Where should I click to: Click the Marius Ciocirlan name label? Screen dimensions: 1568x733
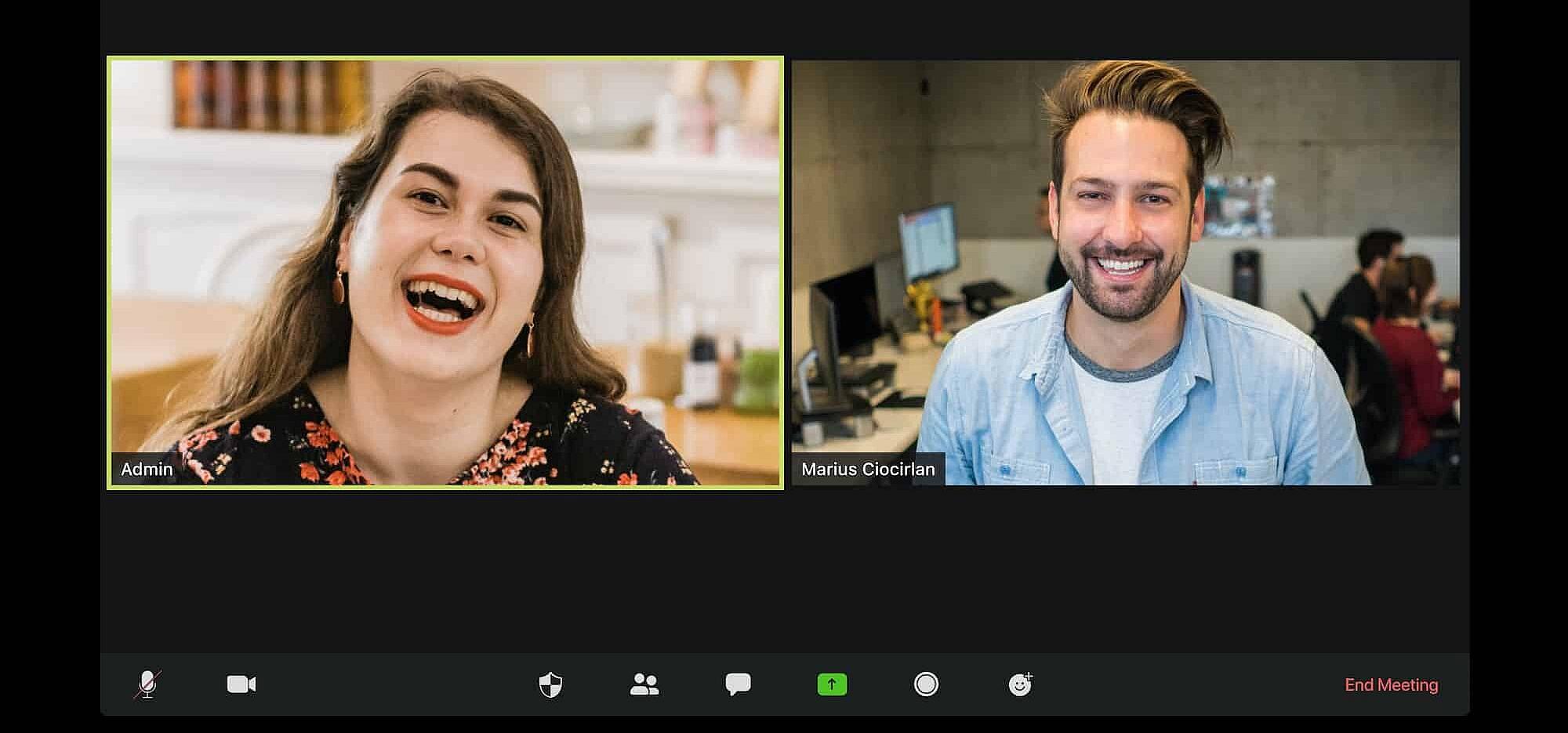[x=867, y=470]
